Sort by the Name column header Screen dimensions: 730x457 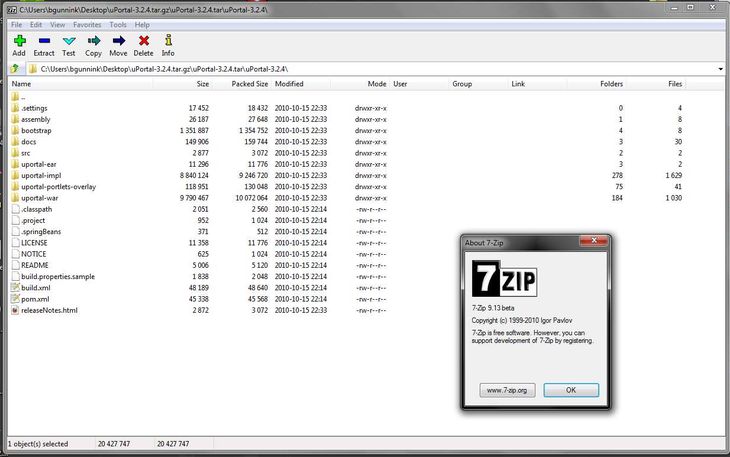click(21, 84)
